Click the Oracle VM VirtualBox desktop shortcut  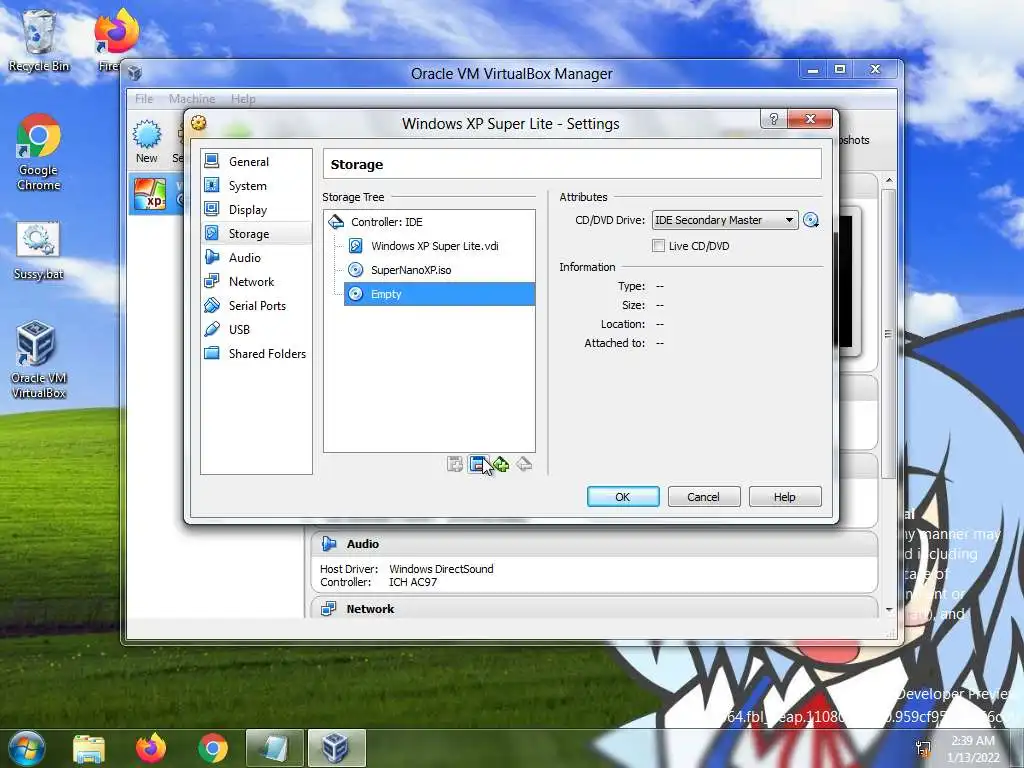click(x=39, y=360)
